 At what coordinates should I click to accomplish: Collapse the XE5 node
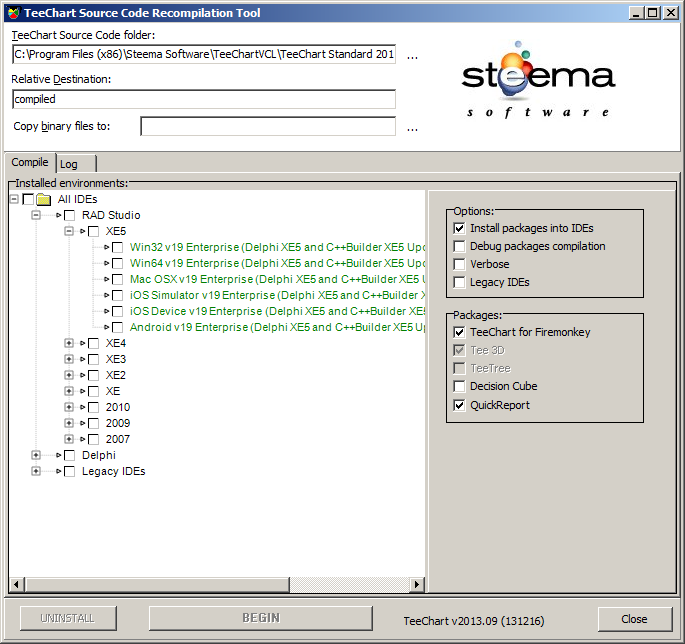pyautogui.click(x=69, y=231)
